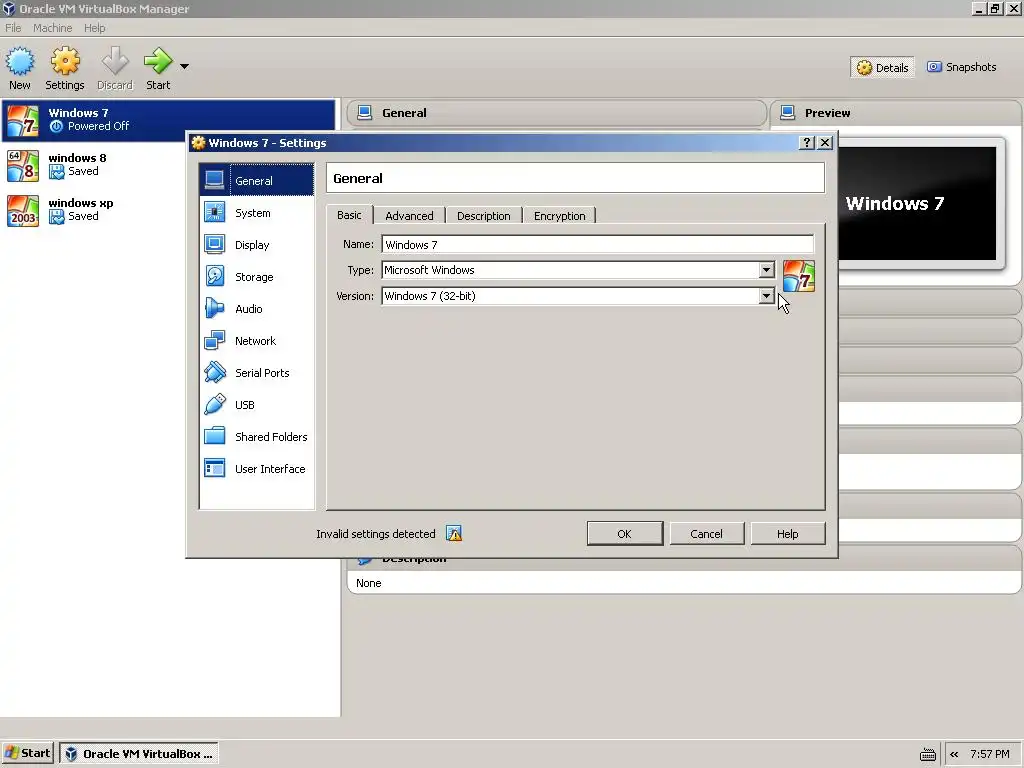Switch to the Encryption tab

(560, 216)
